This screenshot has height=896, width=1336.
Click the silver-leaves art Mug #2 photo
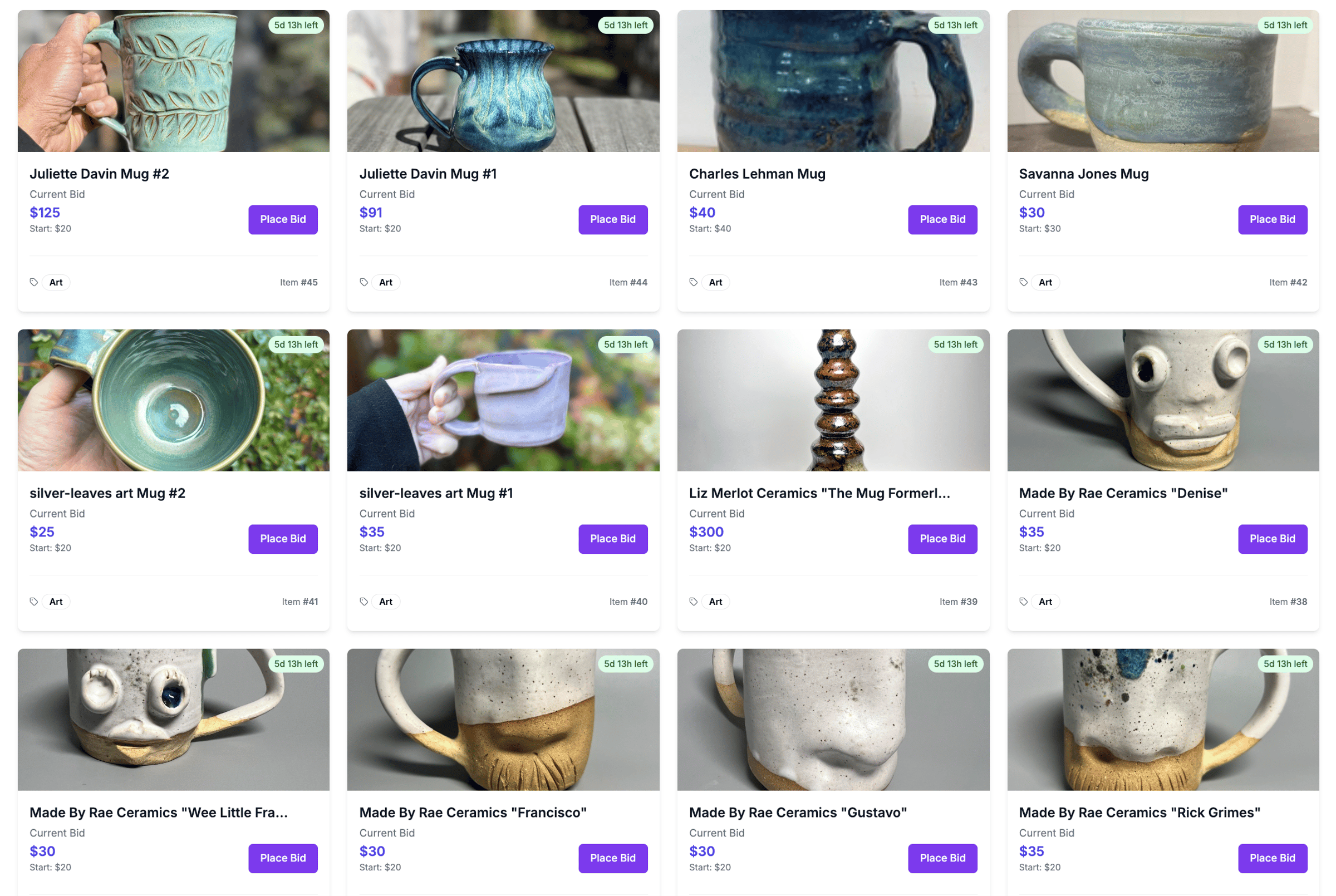[173, 401]
